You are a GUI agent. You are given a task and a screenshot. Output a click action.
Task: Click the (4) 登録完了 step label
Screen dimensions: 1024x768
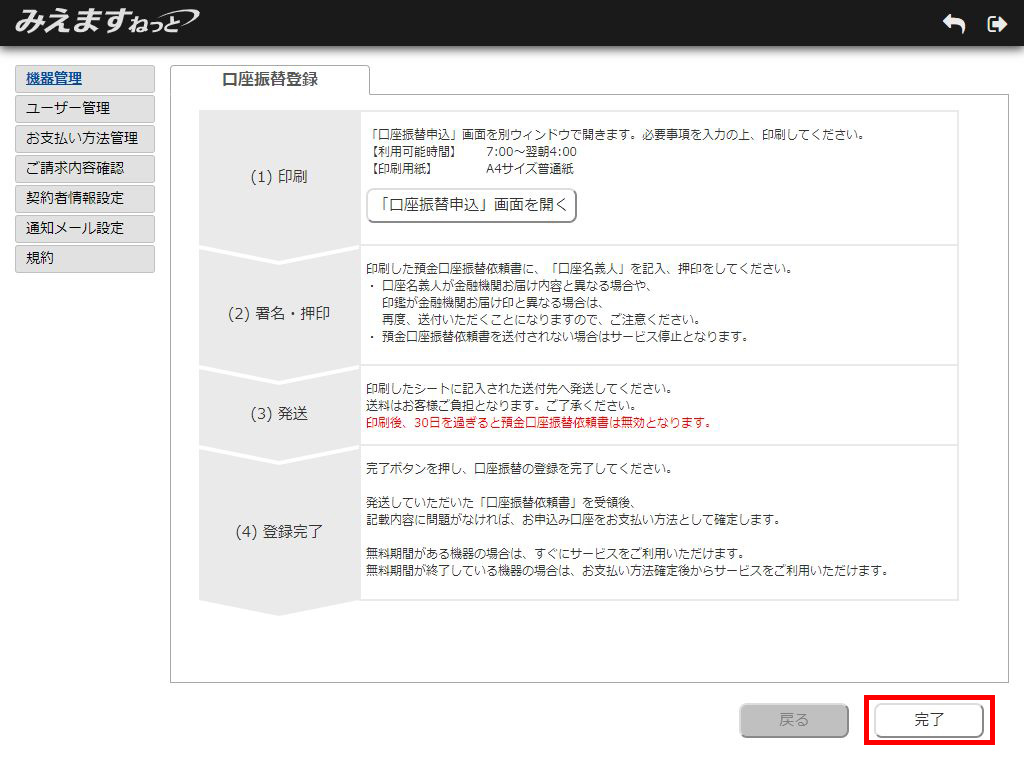click(279, 532)
